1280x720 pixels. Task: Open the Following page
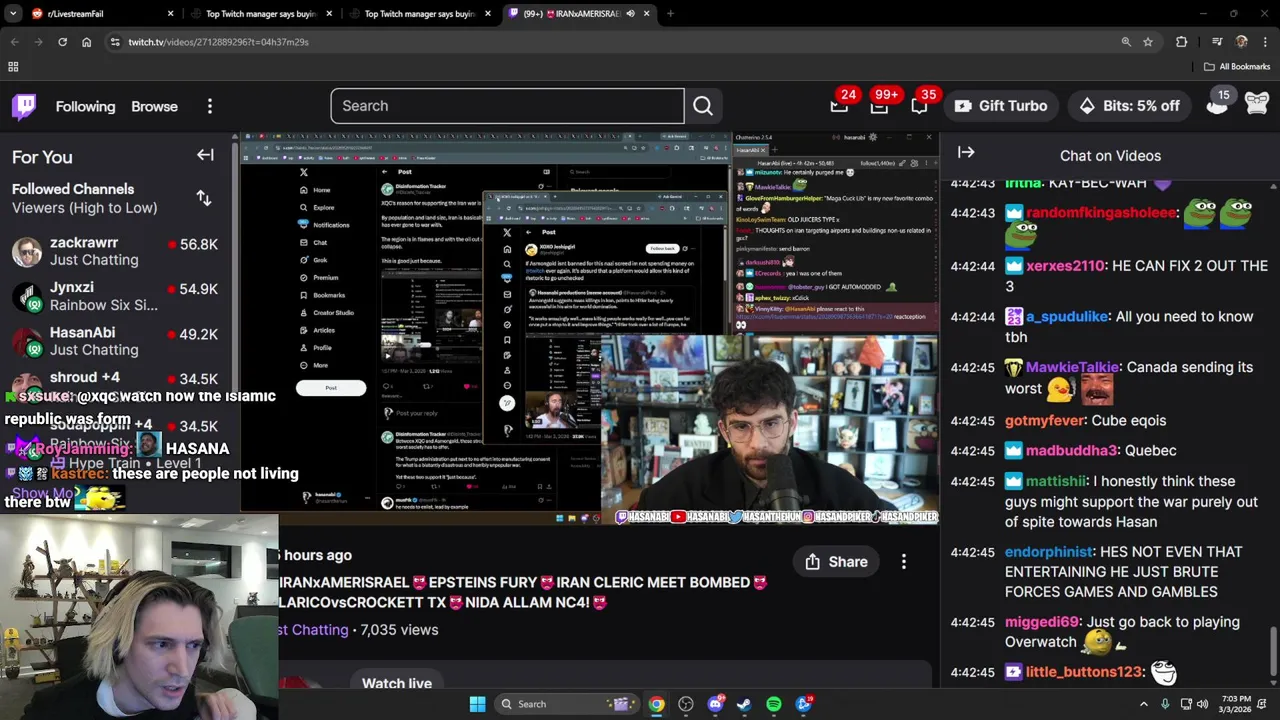click(85, 106)
